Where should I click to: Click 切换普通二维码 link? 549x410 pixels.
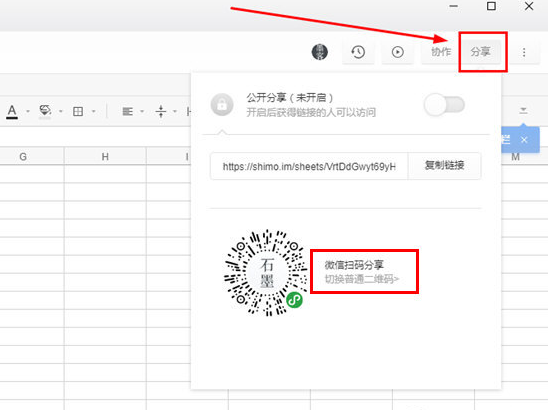pyautogui.click(x=362, y=279)
